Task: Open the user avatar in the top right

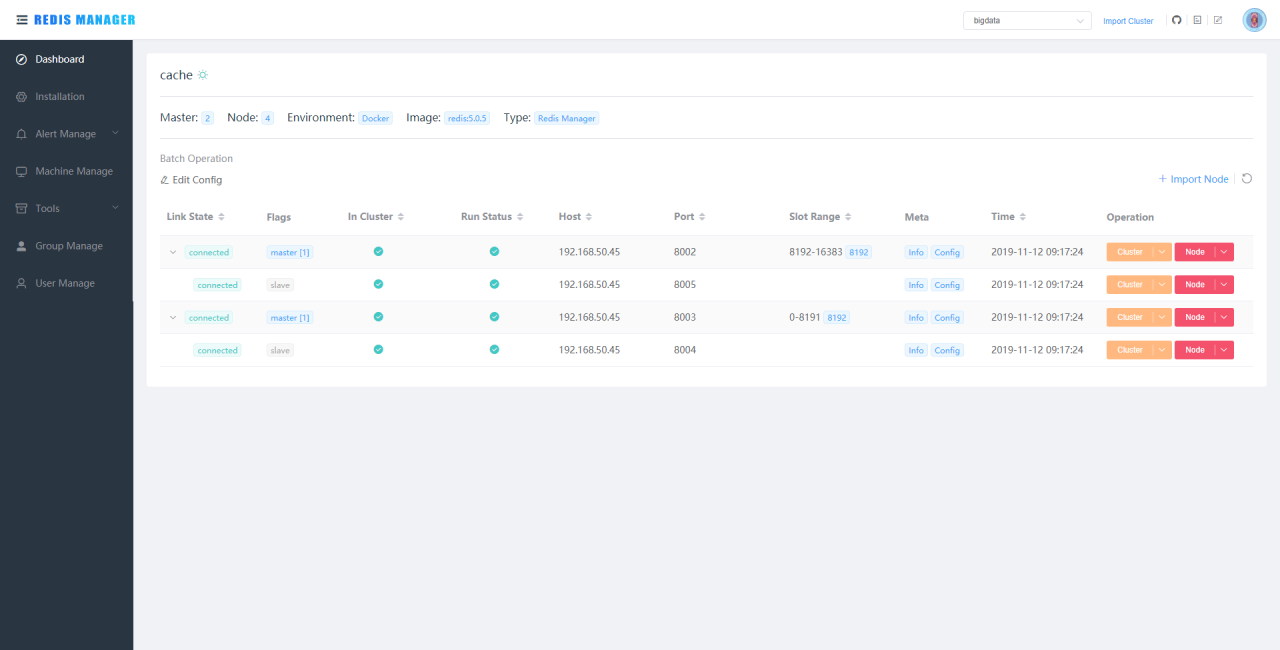Action: coord(1254,20)
